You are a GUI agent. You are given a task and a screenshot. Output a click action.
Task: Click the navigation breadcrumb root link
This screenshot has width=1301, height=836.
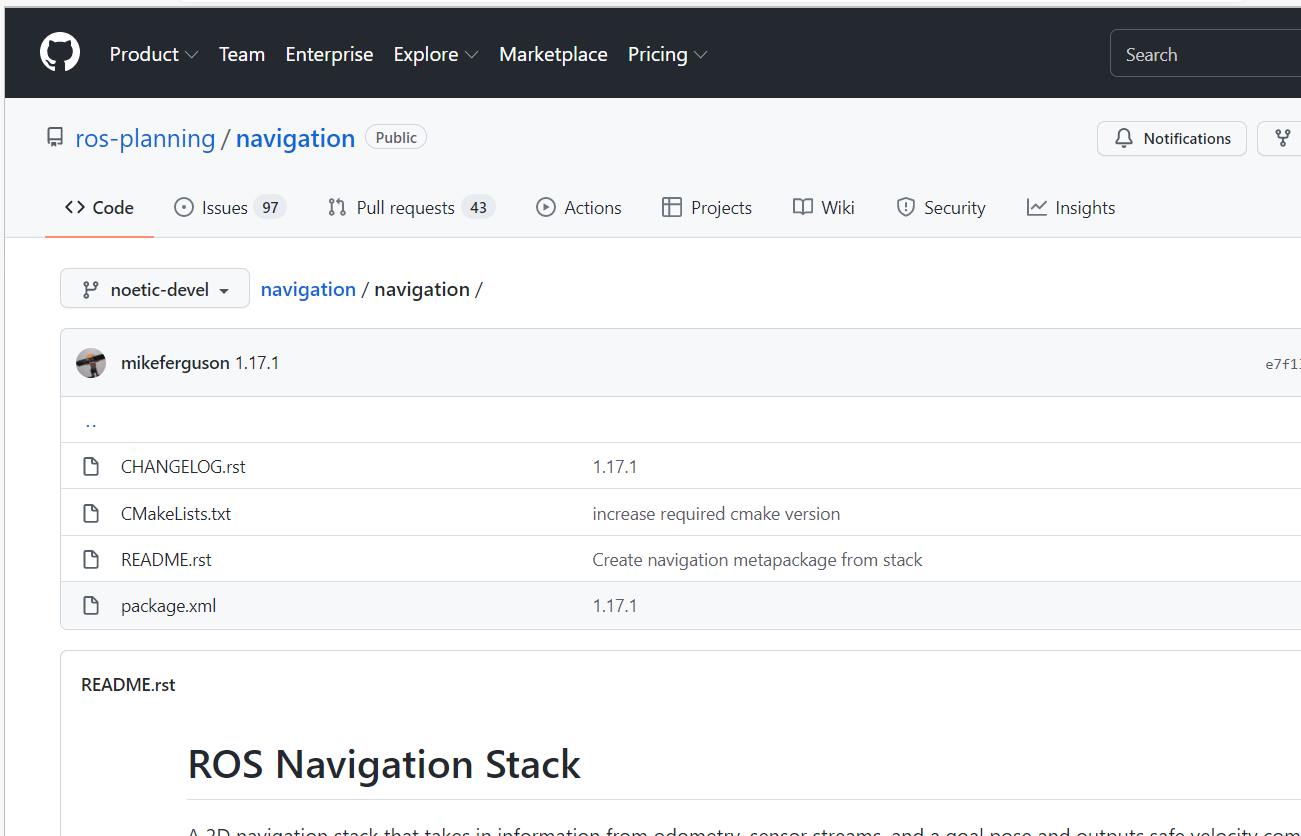pos(308,289)
